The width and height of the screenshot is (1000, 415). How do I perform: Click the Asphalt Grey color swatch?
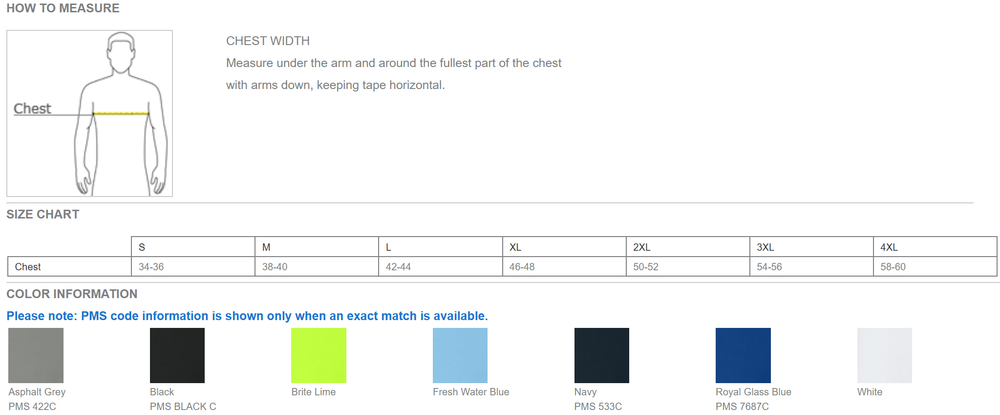point(35,355)
